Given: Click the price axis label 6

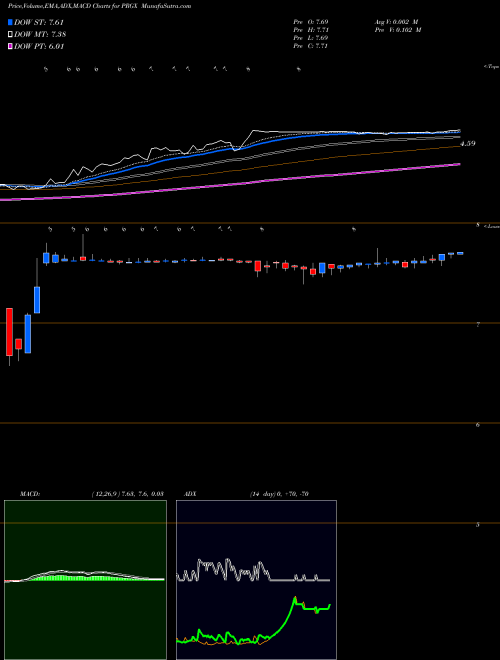Looking at the screenshot, I should (x=478, y=425).
